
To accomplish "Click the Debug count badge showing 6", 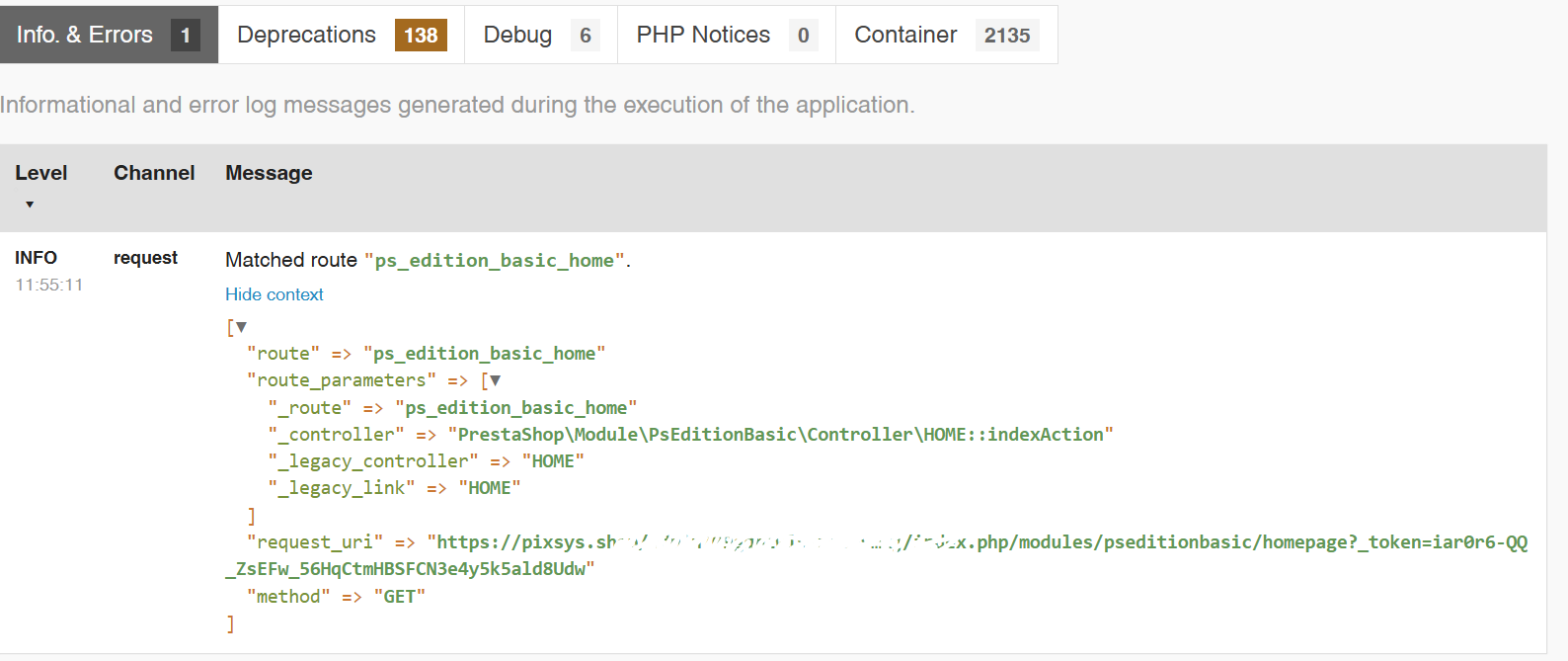I will tap(586, 36).
